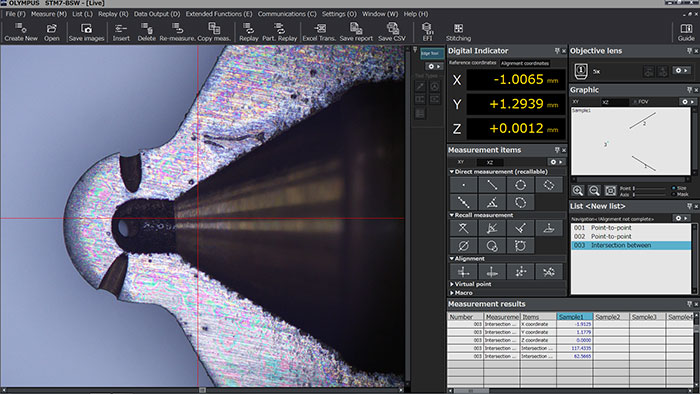The image size is (700, 394).
Task: Pin the Objective lens panel
Action: [689, 51]
